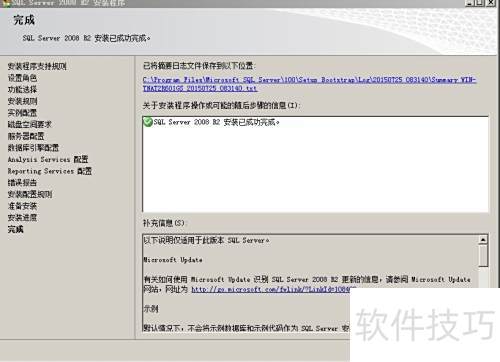
Task: Select step 数据库引擎配置 in sidebar
Action: (33, 148)
